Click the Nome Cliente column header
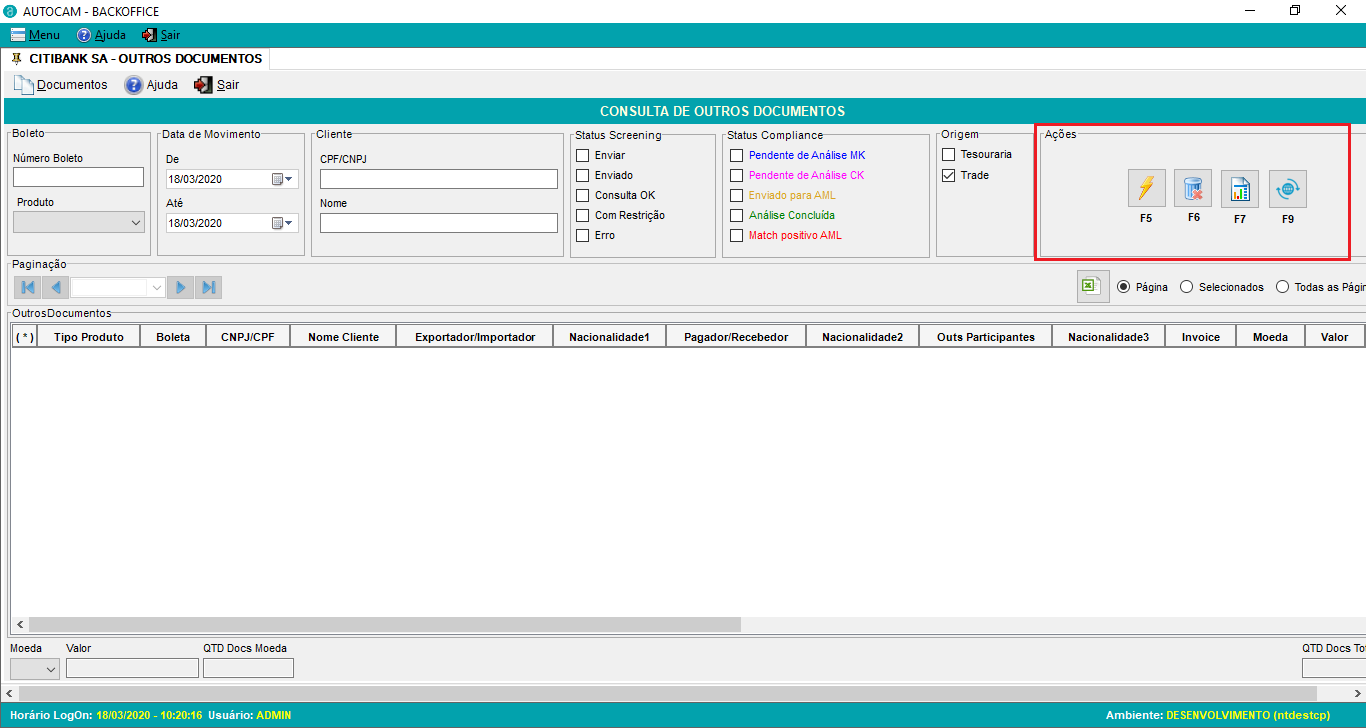This screenshot has height=728, width=1366. [343, 337]
